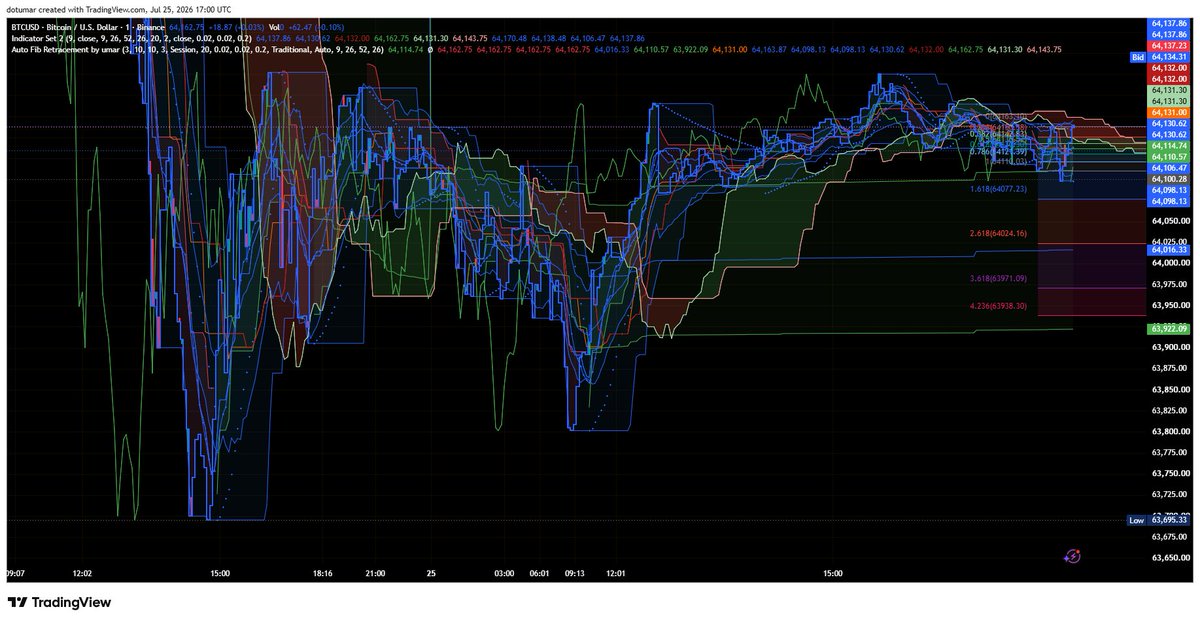Click the 3.618(63971.09) Fibonacci level label

point(1000,278)
